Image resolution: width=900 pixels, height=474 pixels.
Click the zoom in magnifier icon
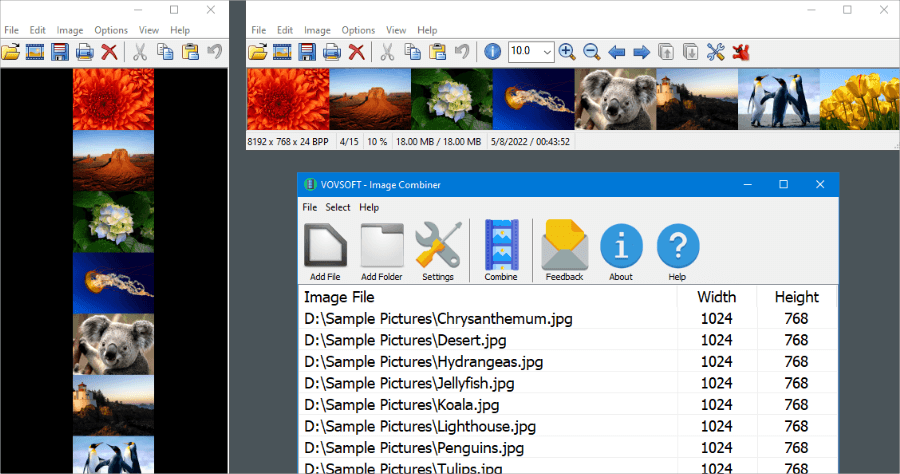(567, 52)
